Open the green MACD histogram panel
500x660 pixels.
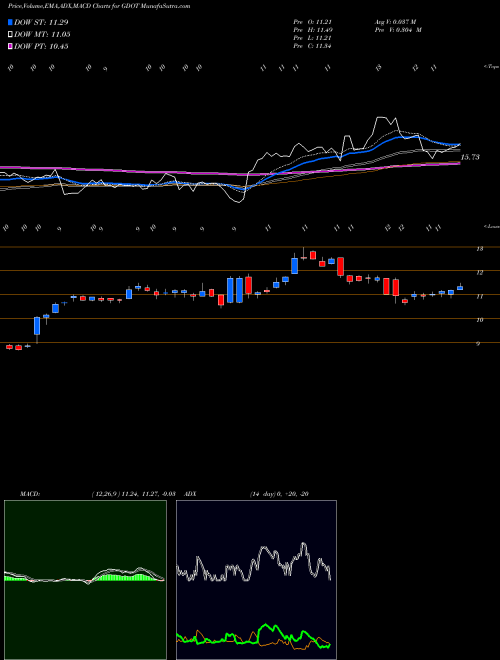pos(85,580)
